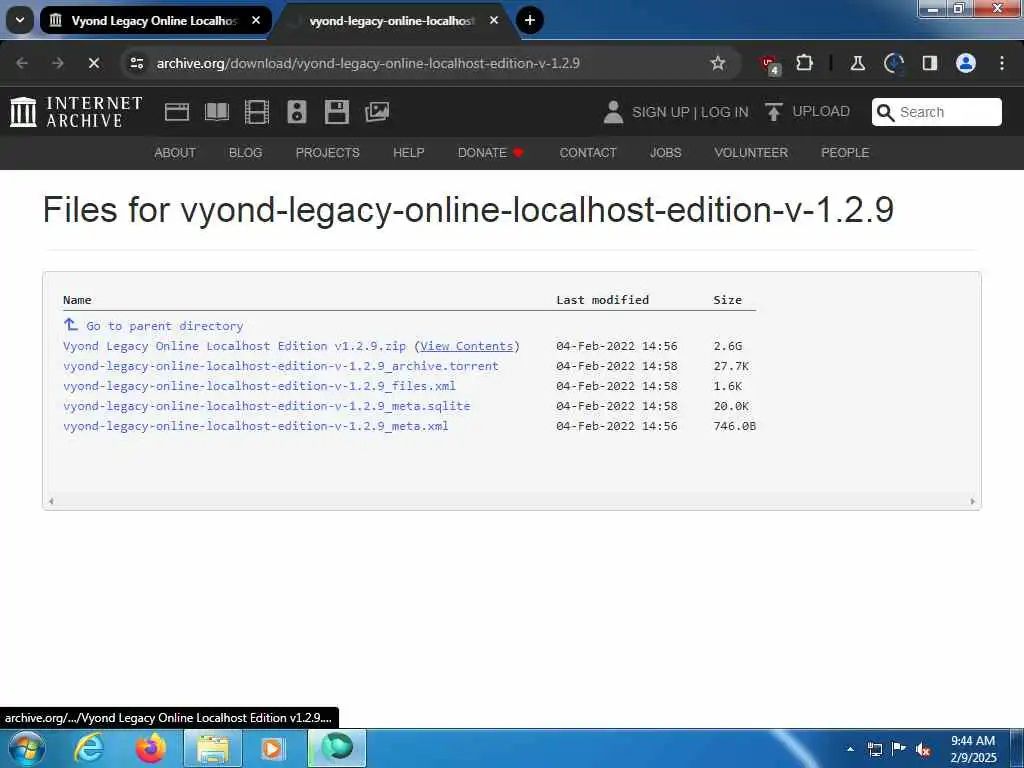Open the HELP menu item
Image resolution: width=1024 pixels, height=768 pixels.
click(x=409, y=153)
